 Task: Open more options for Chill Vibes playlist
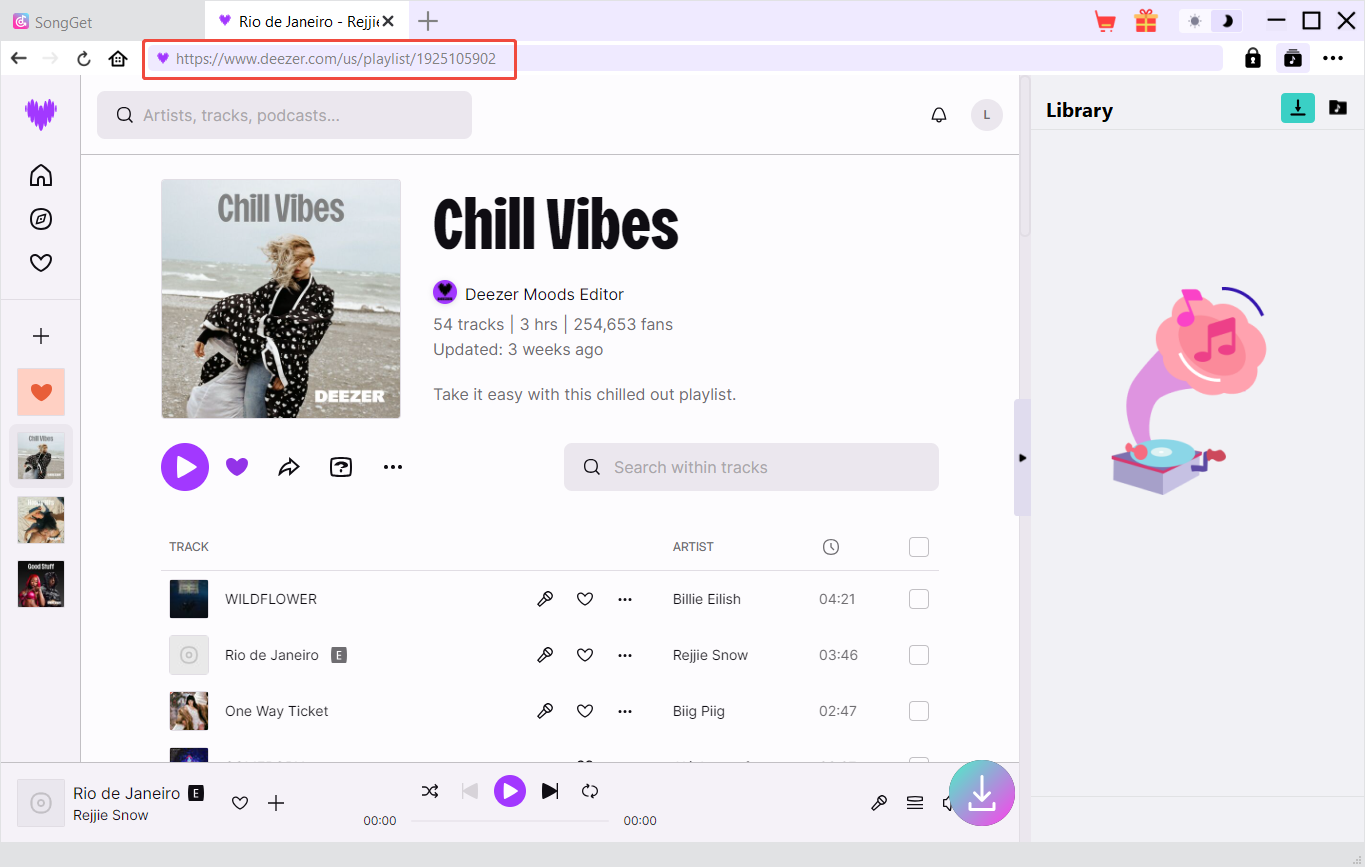pos(393,467)
